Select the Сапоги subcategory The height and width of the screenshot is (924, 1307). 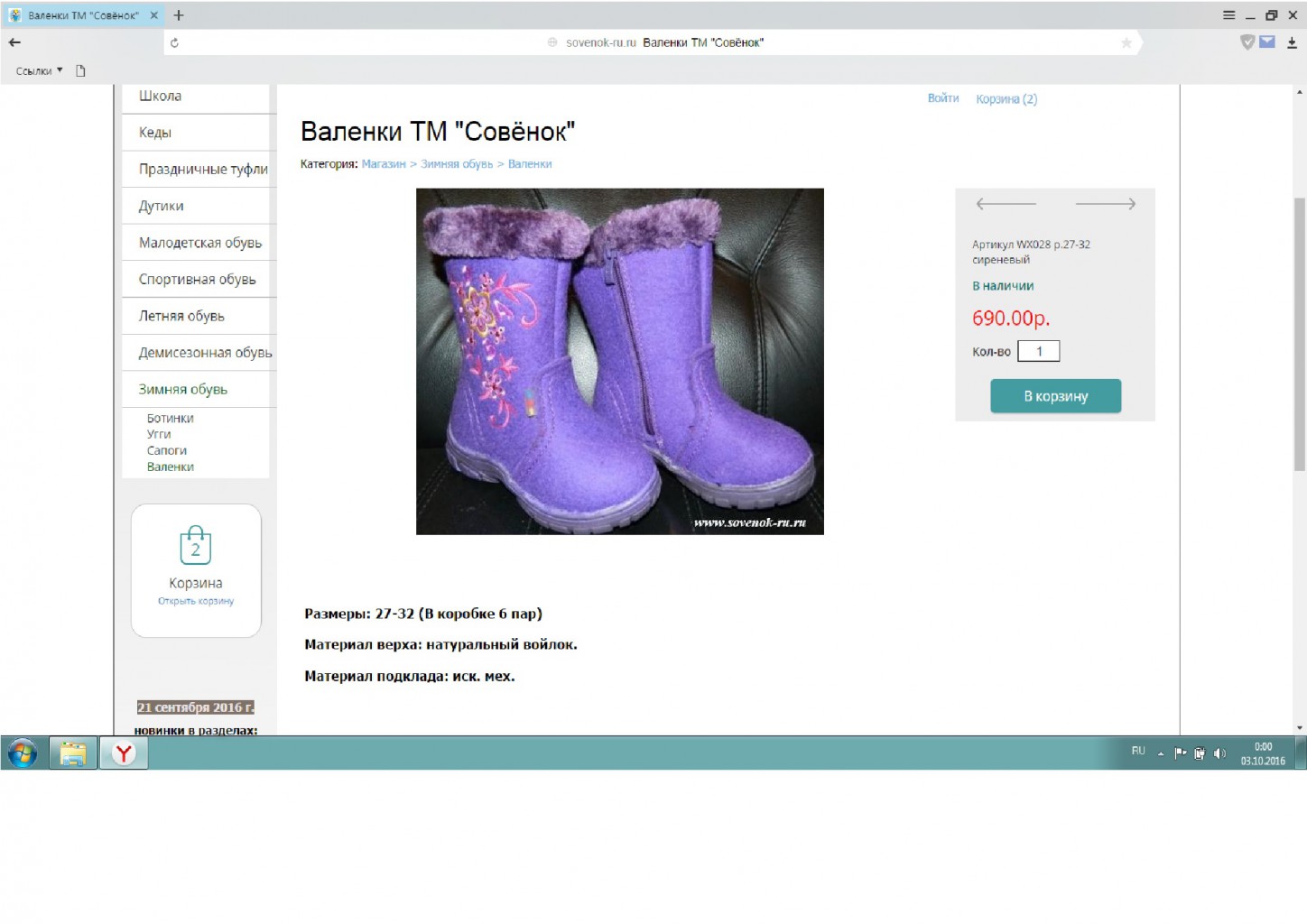(x=167, y=450)
